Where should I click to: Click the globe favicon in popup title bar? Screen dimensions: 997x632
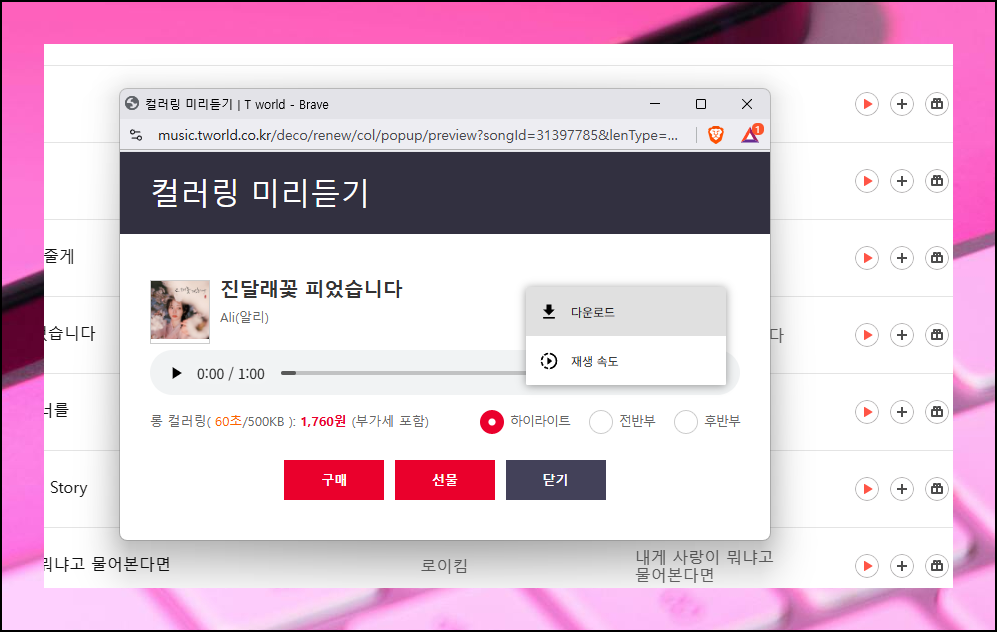coord(132,104)
